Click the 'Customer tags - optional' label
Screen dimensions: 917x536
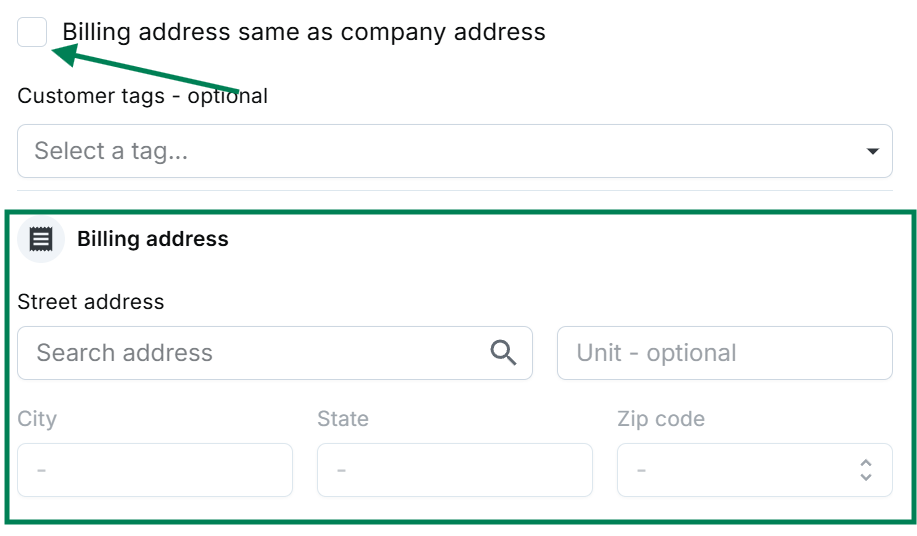click(143, 96)
